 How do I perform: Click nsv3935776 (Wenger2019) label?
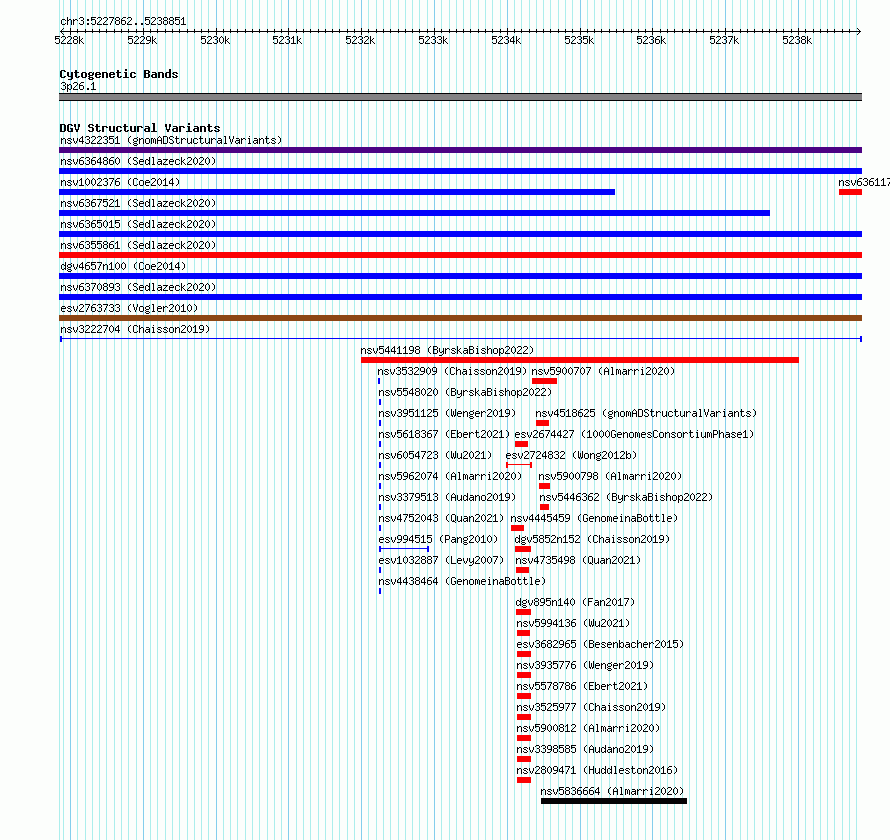click(585, 665)
